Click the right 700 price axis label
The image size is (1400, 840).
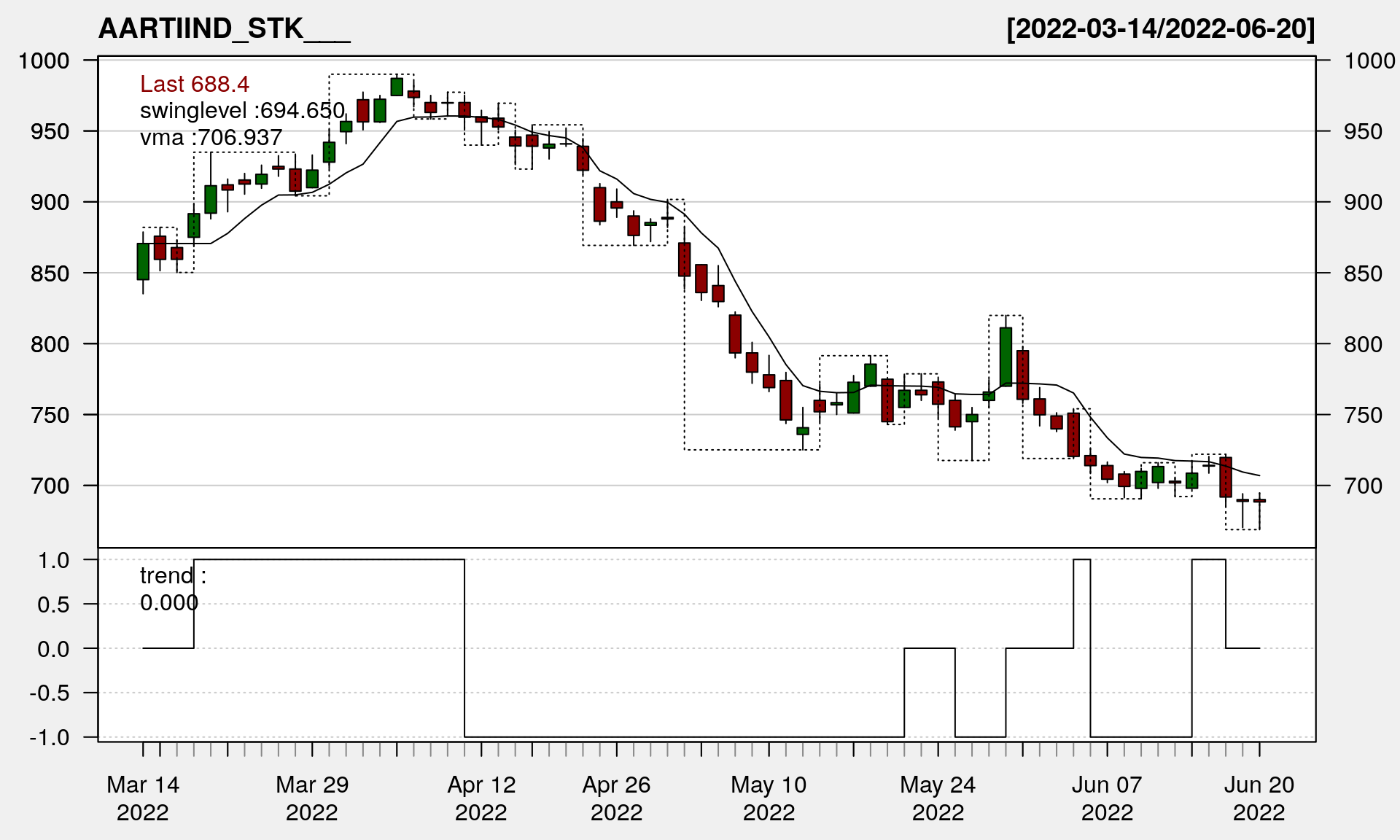point(1363,486)
